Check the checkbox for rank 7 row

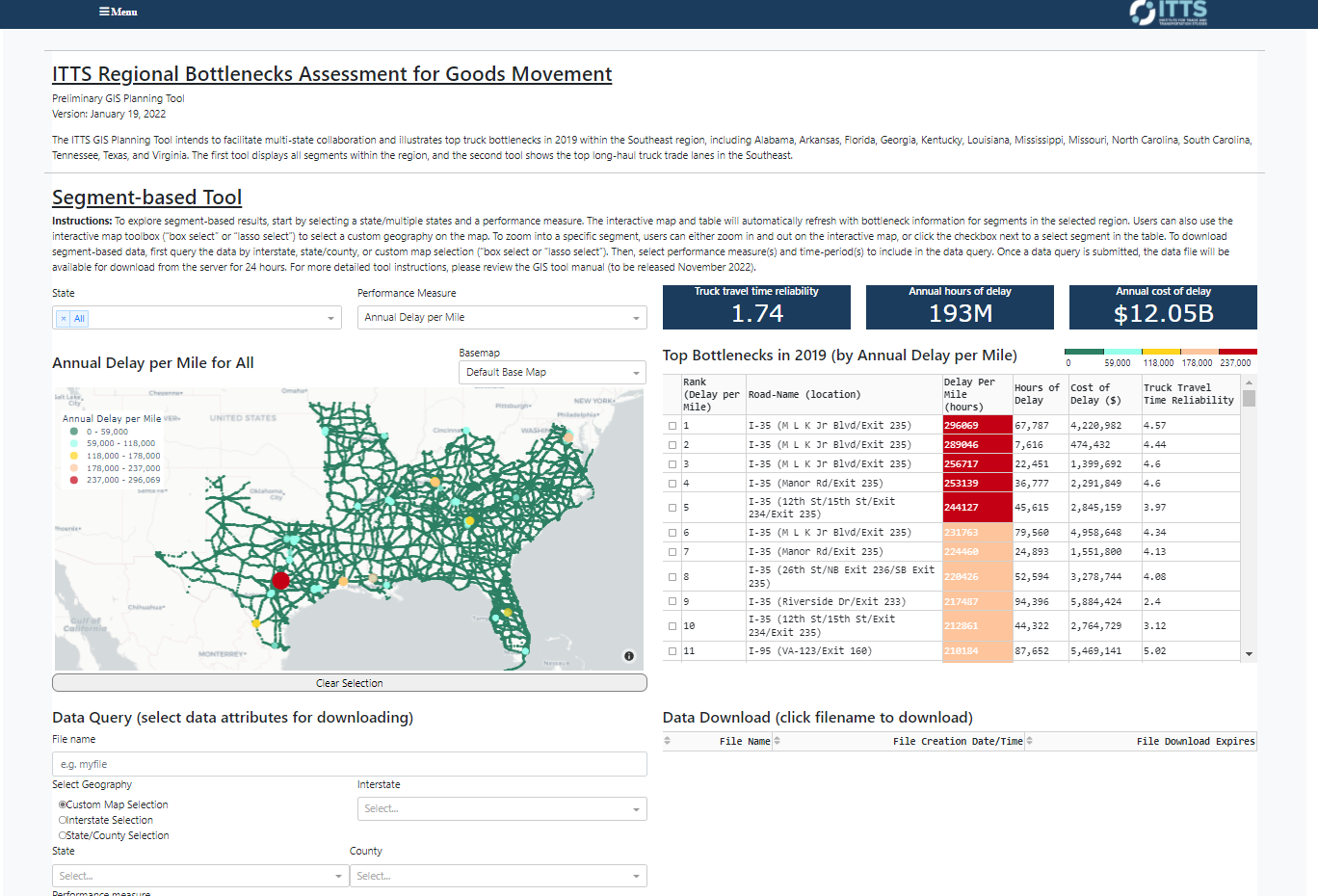[x=672, y=552]
